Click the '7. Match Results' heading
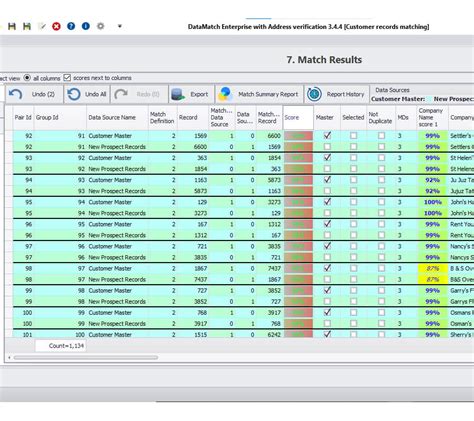 point(324,60)
